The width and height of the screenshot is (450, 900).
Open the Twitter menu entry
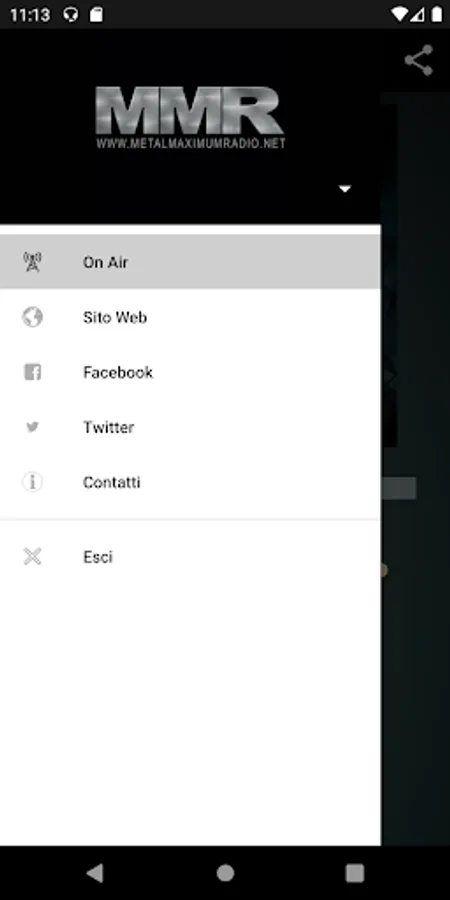tap(190, 427)
